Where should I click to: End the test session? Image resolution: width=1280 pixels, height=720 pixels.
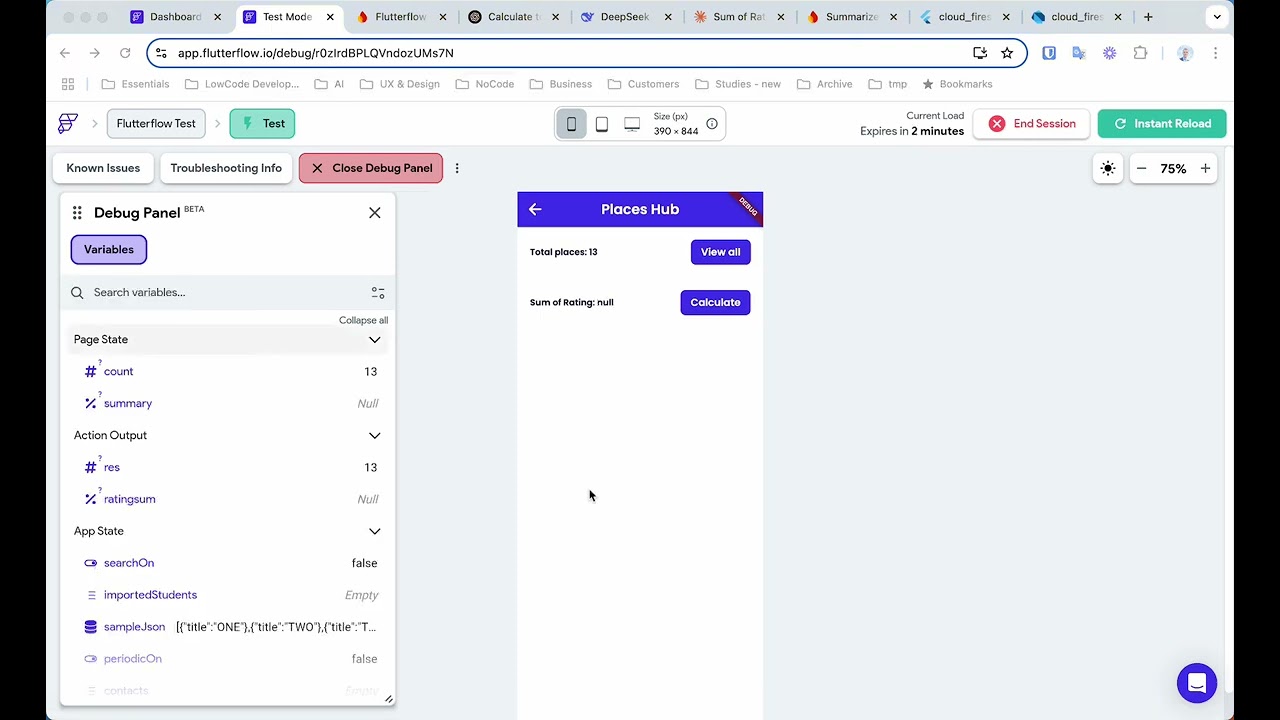[x=1032, y=124]
